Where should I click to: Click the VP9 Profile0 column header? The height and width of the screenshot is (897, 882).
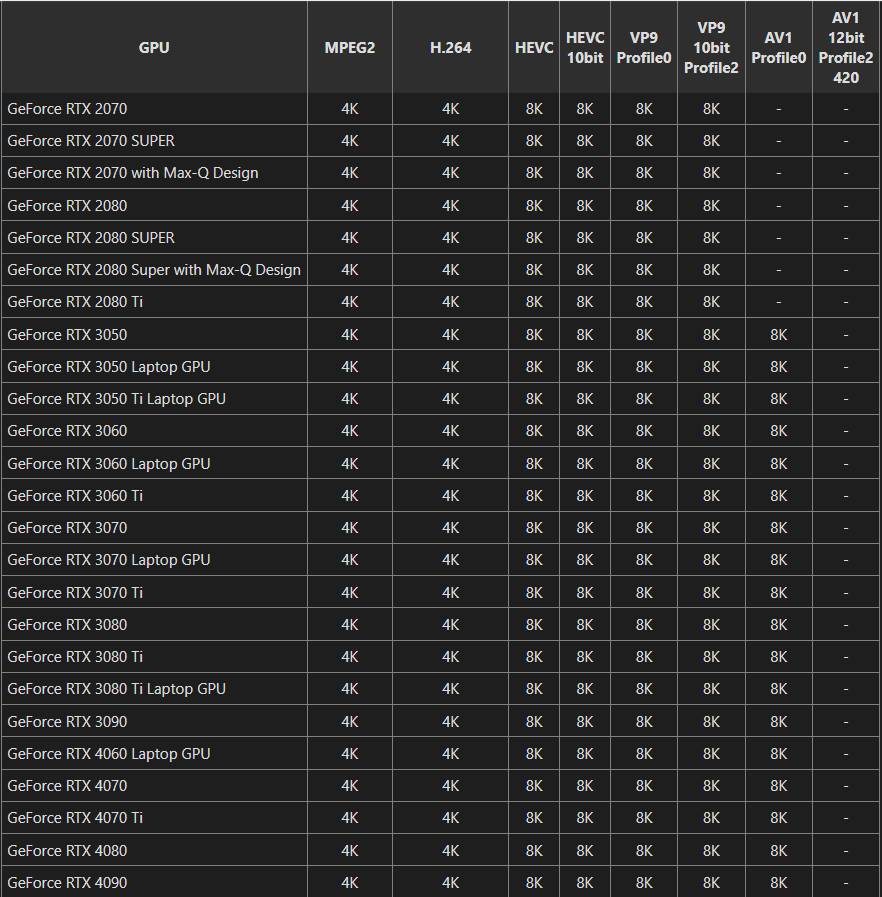click(x=643, y=47)
